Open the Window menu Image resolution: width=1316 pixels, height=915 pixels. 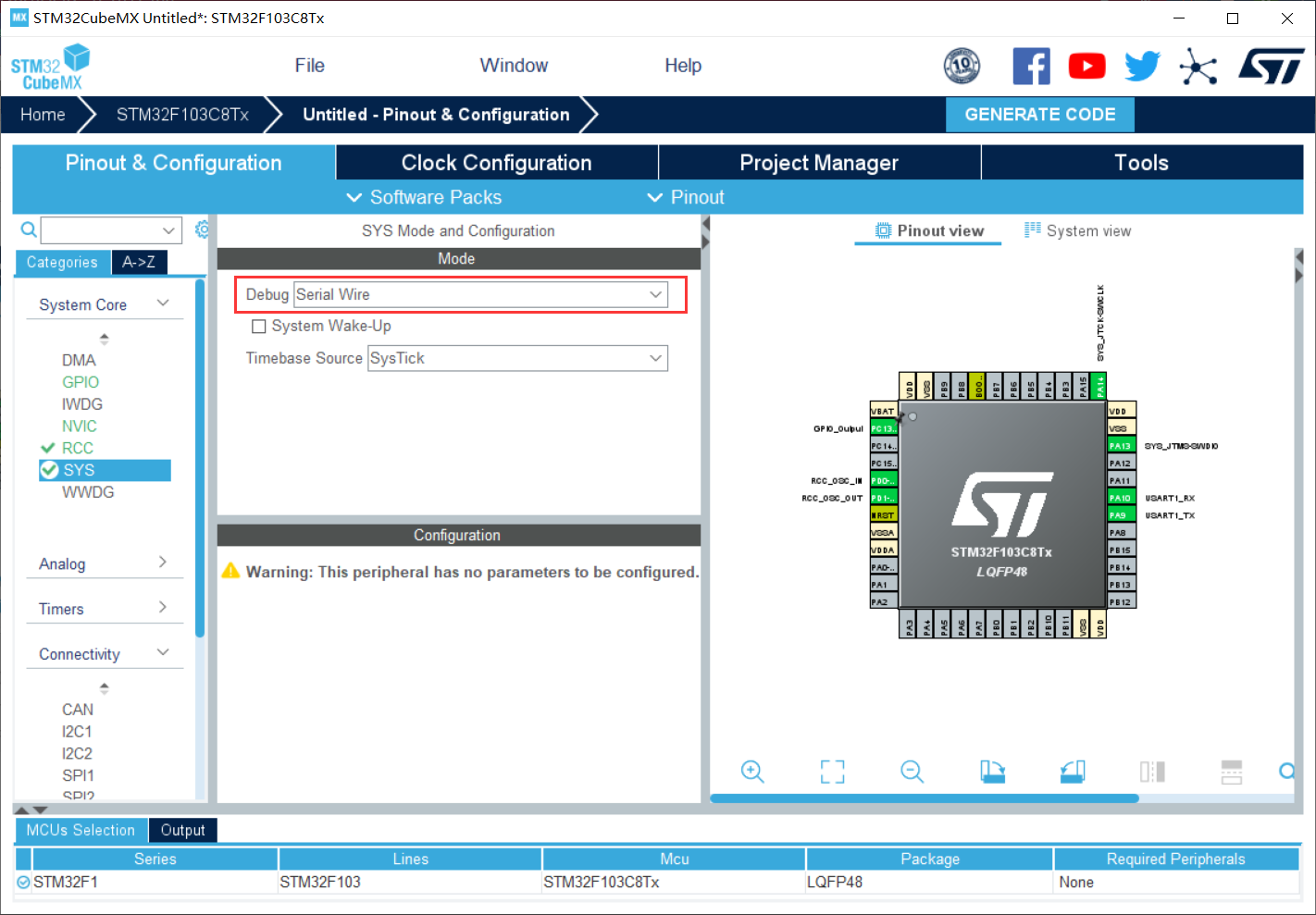coord(514,66)
